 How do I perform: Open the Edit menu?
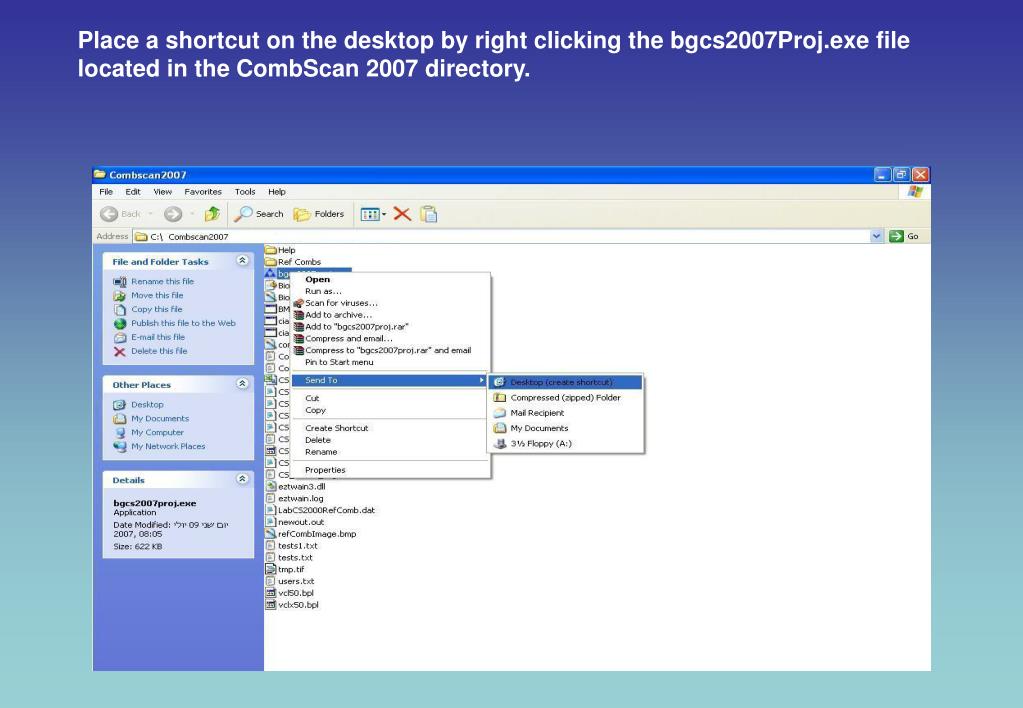point(133,192)
